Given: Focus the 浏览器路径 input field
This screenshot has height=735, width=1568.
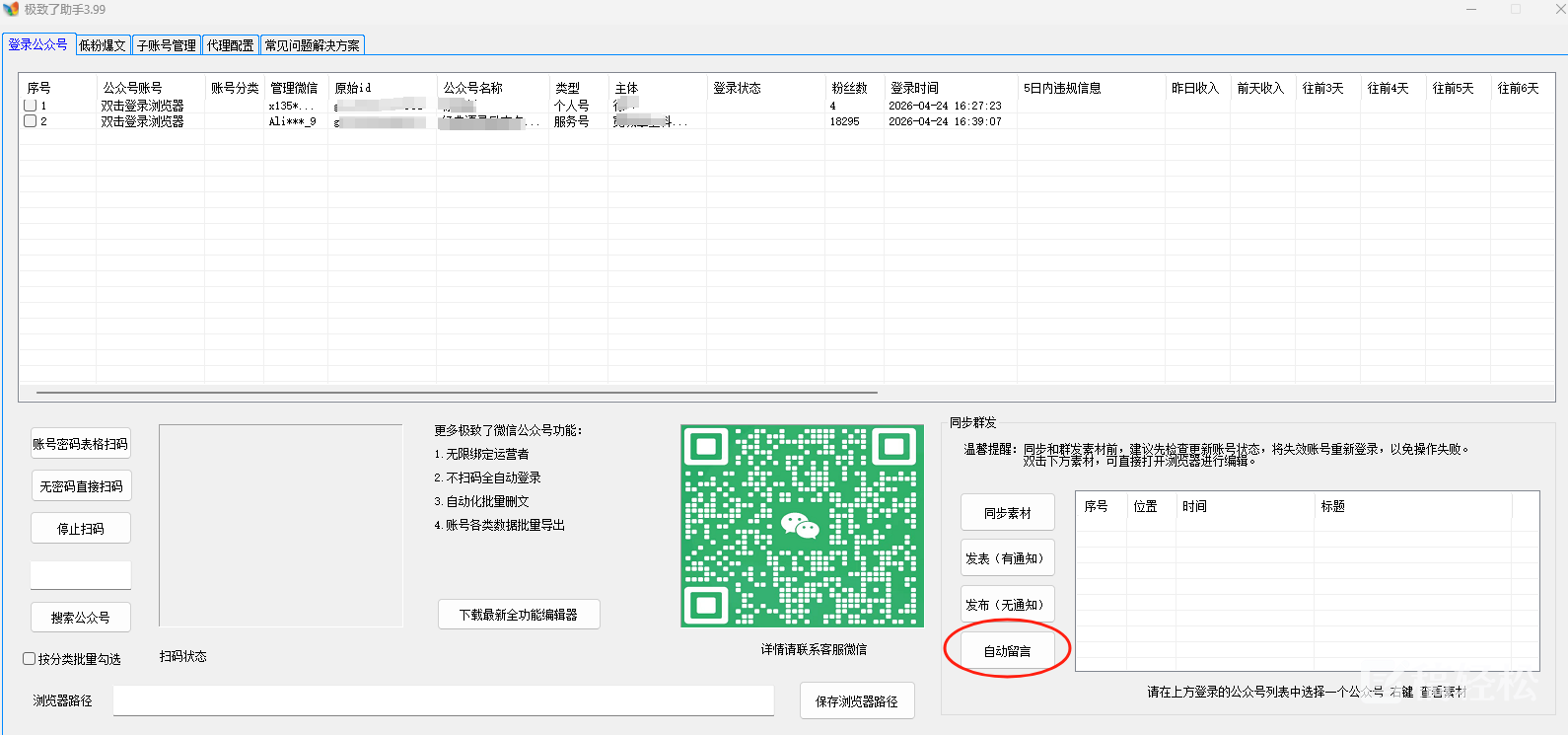Looking at the screenshot, I should [444, 700].
